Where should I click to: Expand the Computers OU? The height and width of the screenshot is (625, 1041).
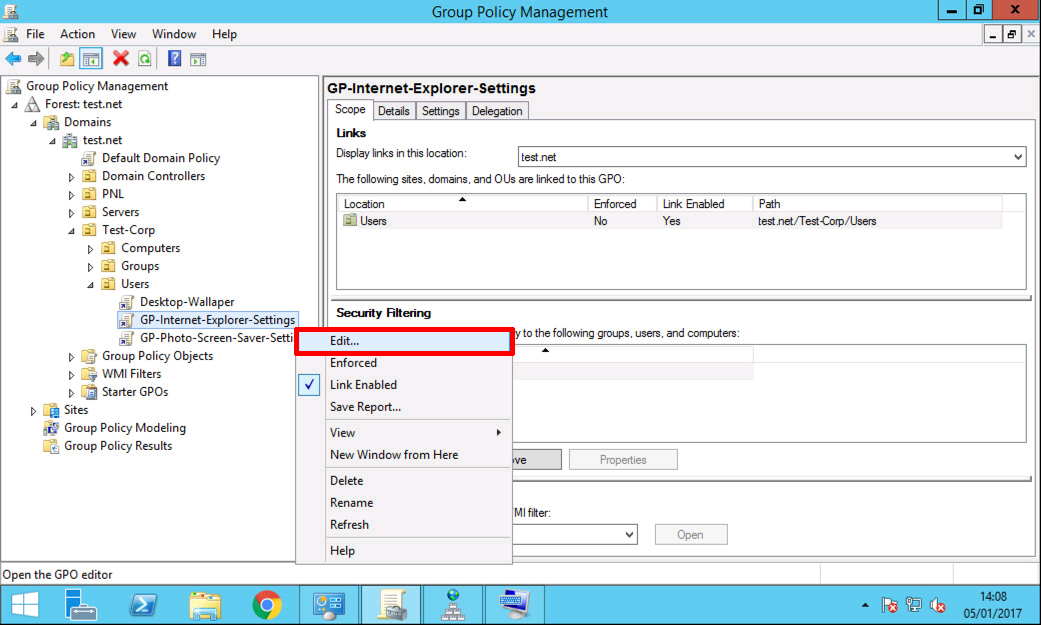tap(91, 249)
